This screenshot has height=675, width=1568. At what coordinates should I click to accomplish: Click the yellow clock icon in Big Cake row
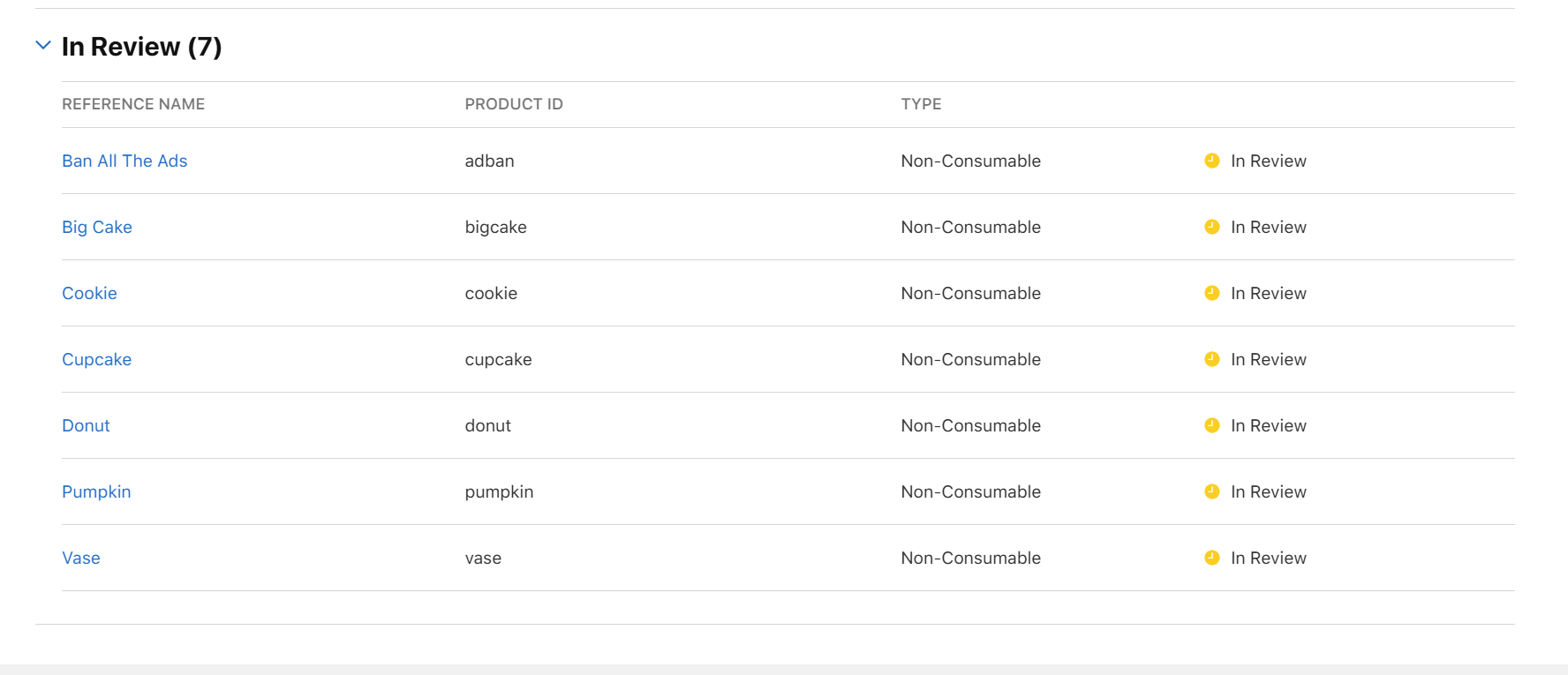[1212, 227]
